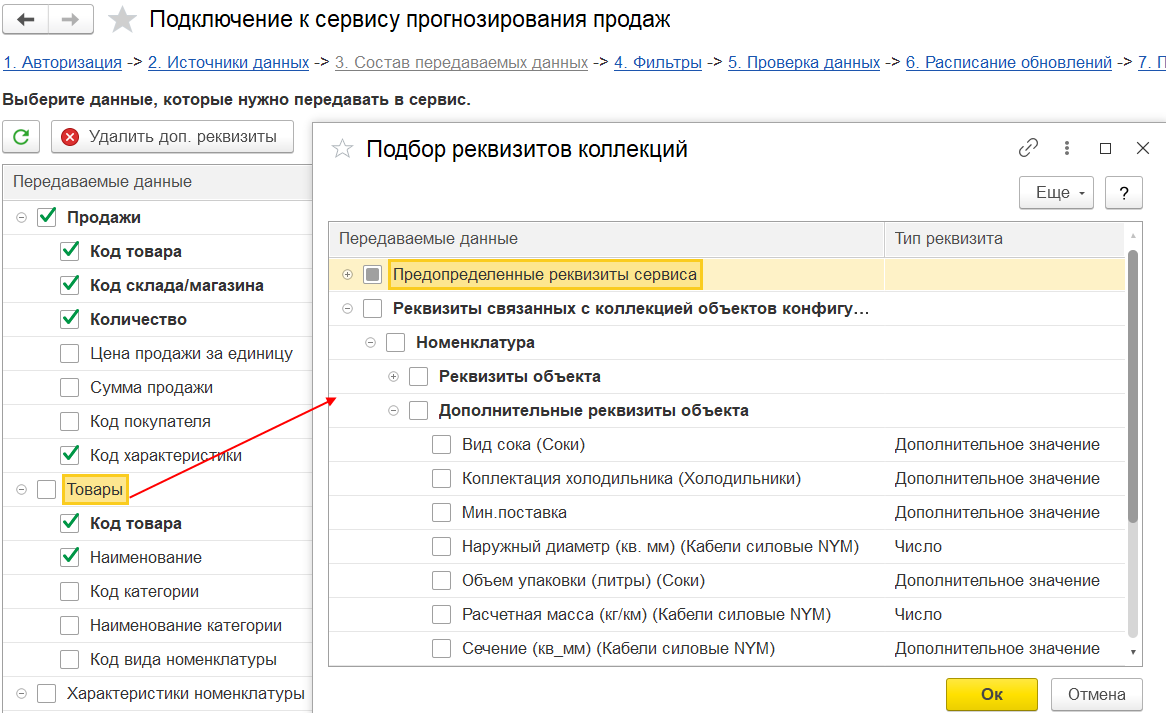1166x713 pixels.
Task: Add the page to favorites with the star
Action: point(122,20)
